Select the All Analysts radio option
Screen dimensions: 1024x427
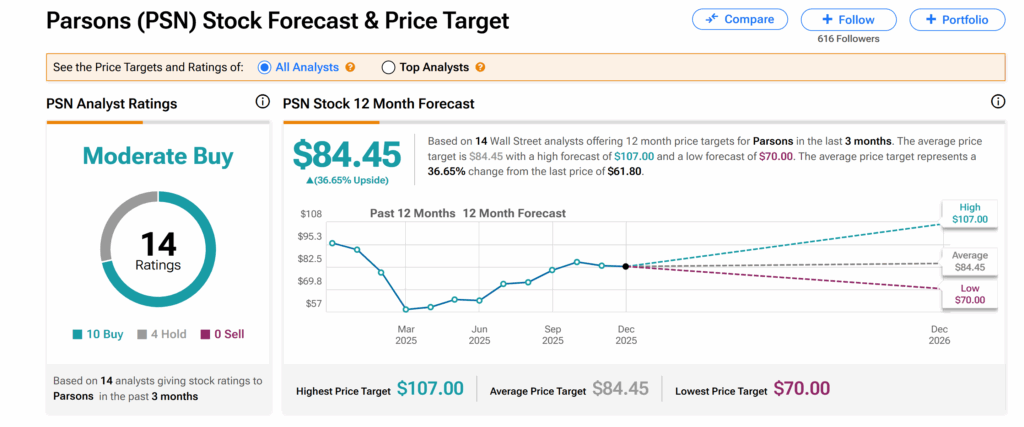pyautogui.click(x=265, y=67)
